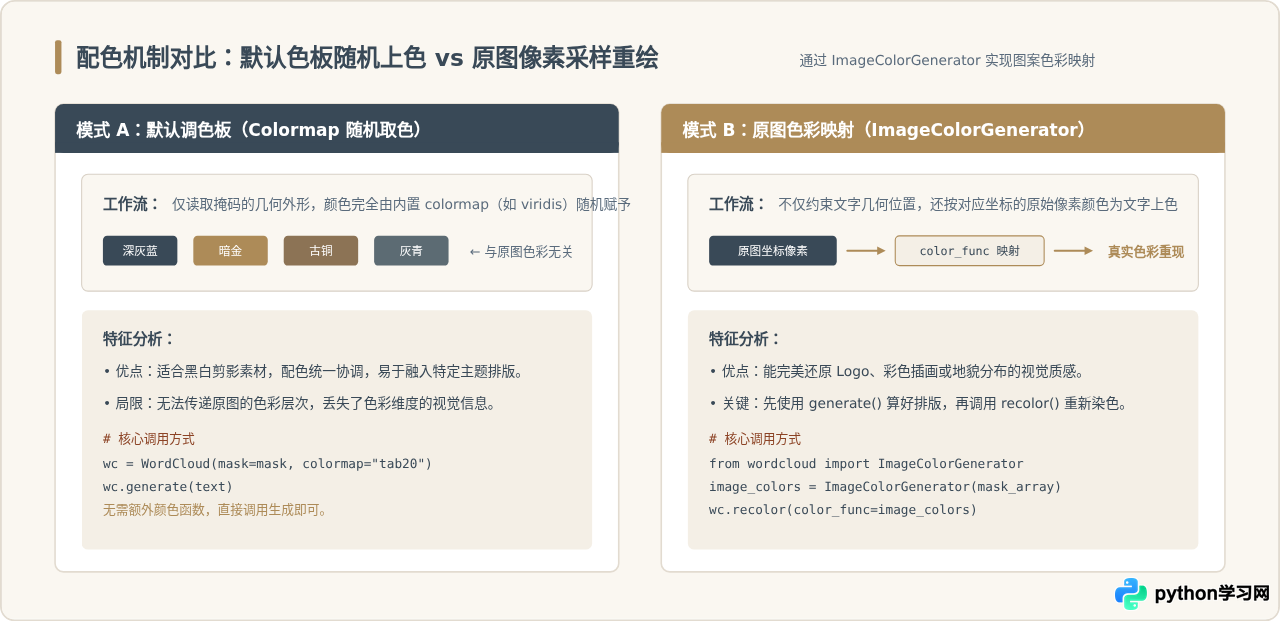Click the 真实色彩重现 label
This screenshot has height=621, width=1280.
(1146, 252)
